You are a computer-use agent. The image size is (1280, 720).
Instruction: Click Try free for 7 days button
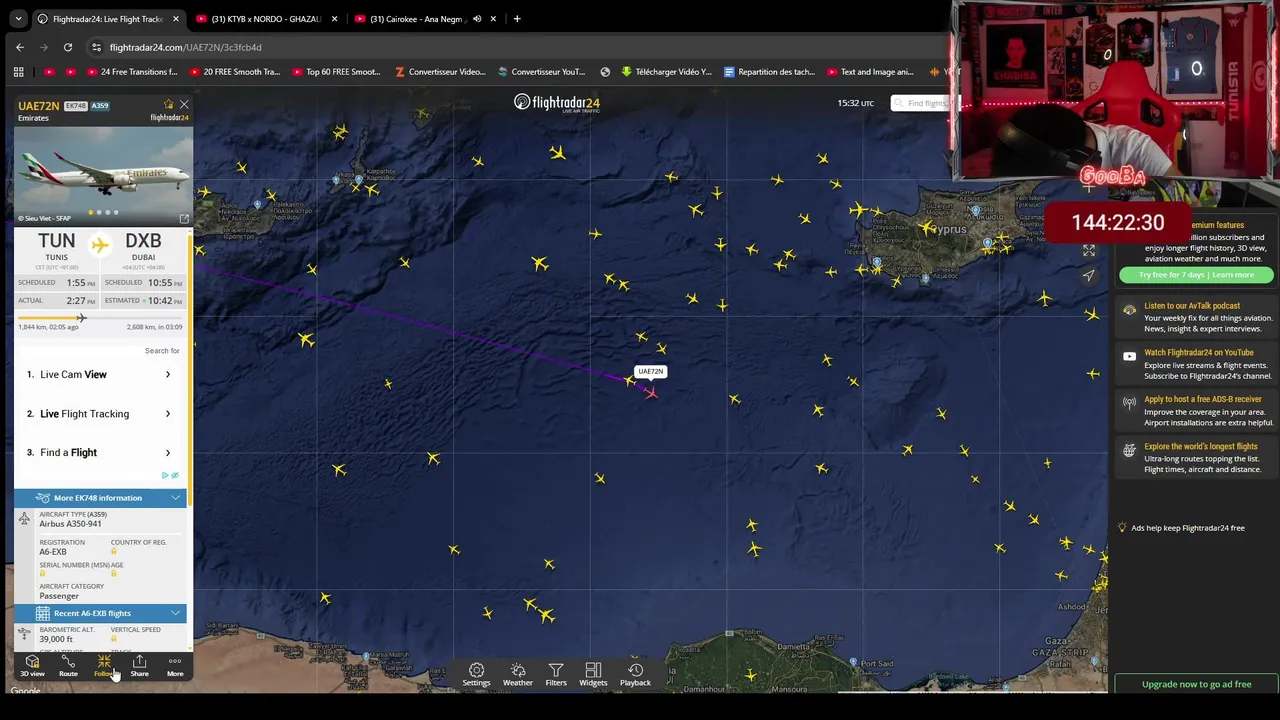pyautogui.click(x=1196, y=275)
